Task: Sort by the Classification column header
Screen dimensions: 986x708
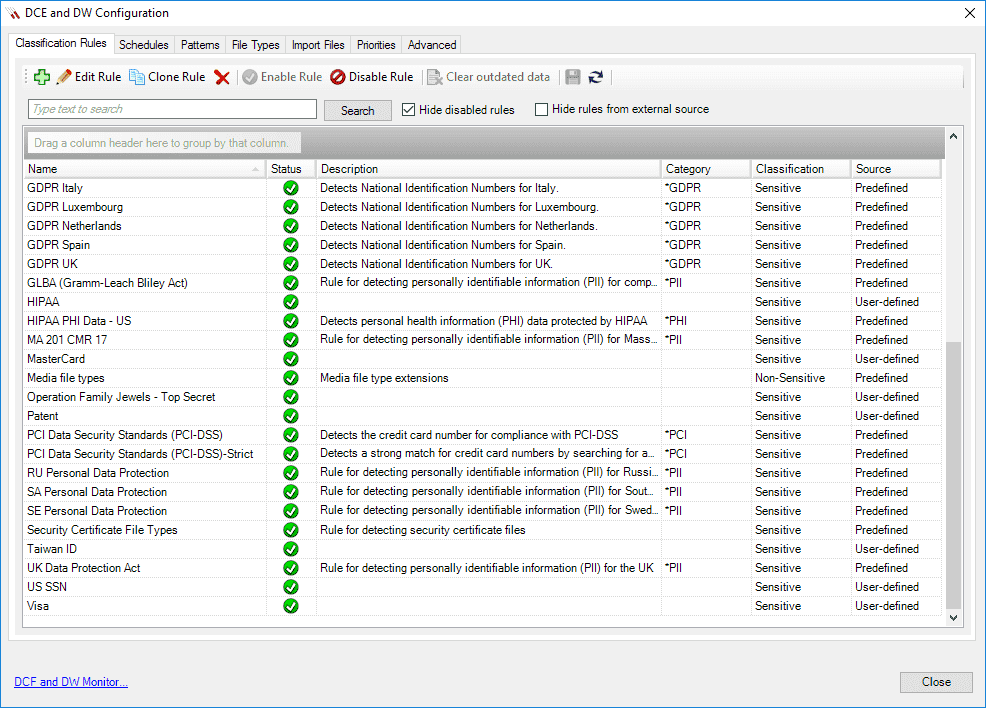Action: pyautogui.click(x=800, y=169)
